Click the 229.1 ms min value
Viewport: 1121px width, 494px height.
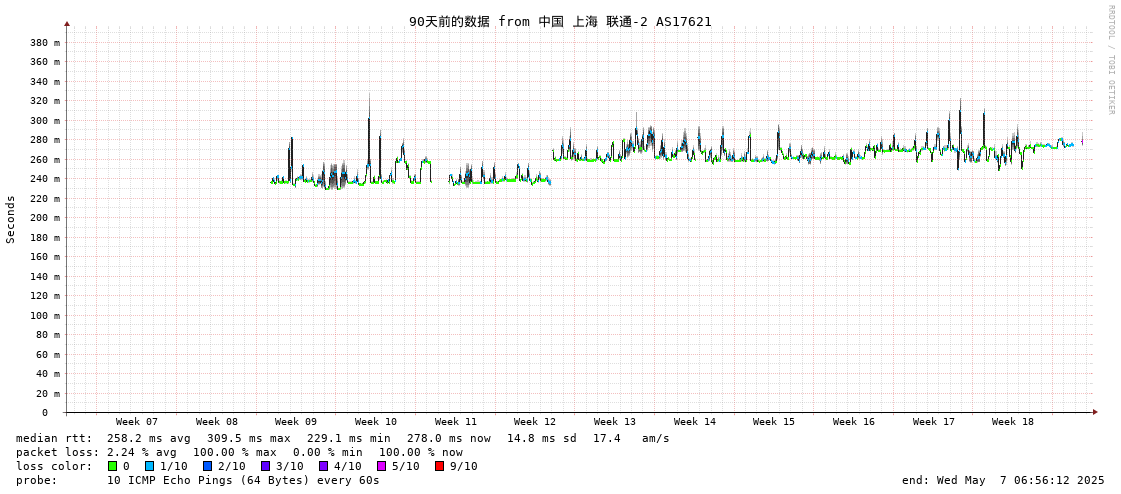(x=349, y=438)
